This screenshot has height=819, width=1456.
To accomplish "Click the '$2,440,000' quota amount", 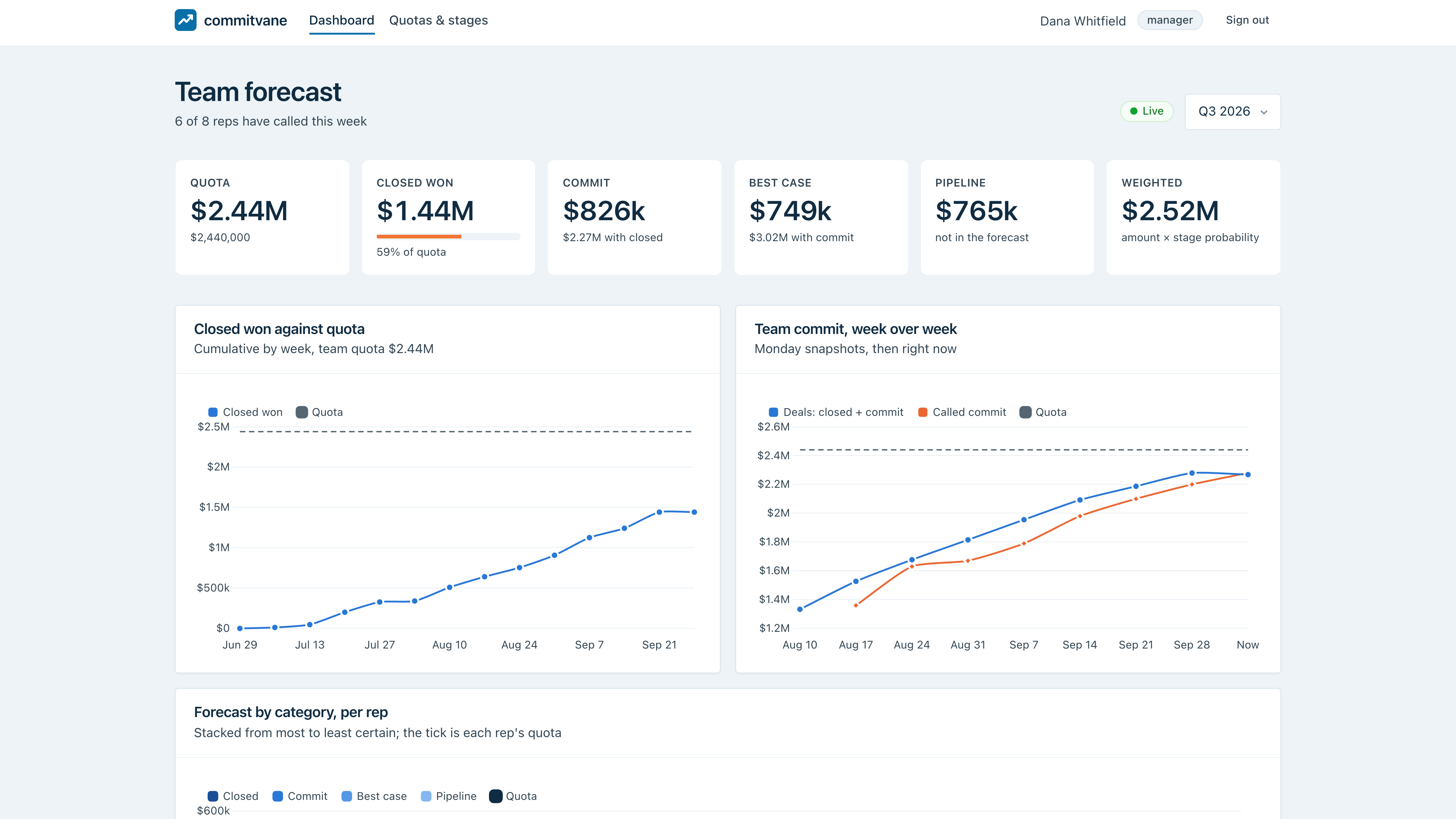I will tap(220, 238).
